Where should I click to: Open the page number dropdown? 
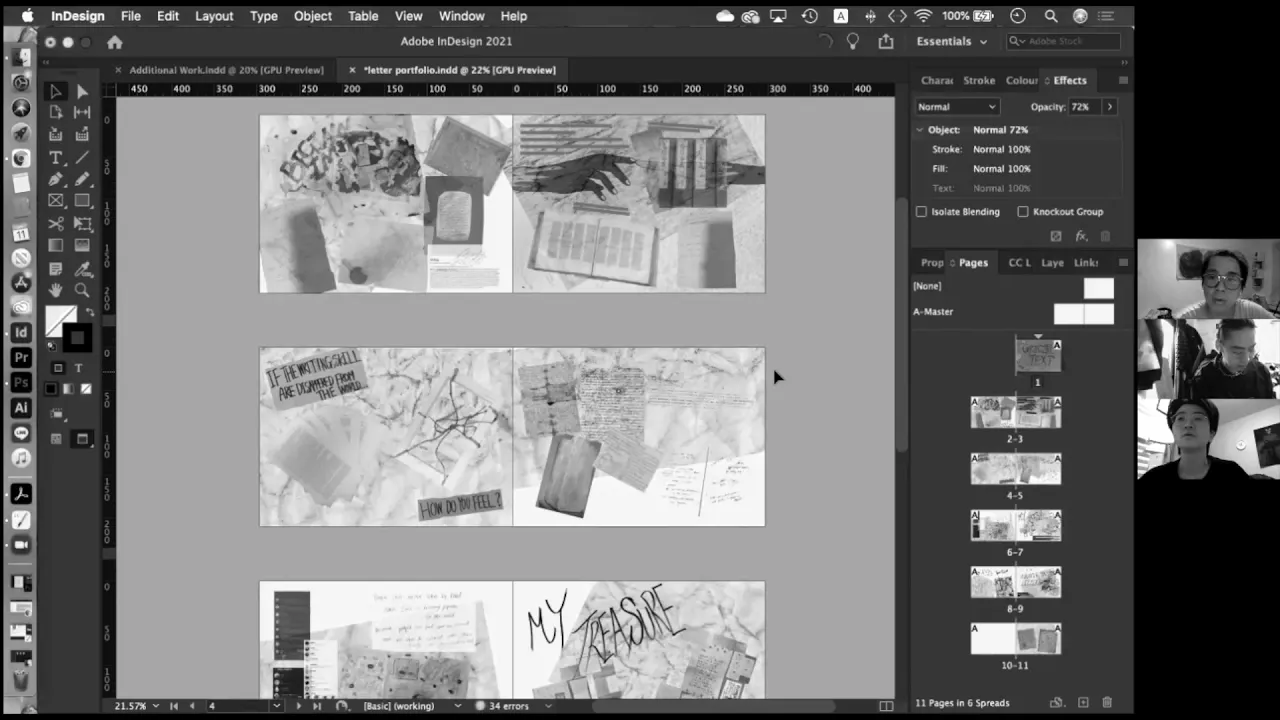pos(276,706)
